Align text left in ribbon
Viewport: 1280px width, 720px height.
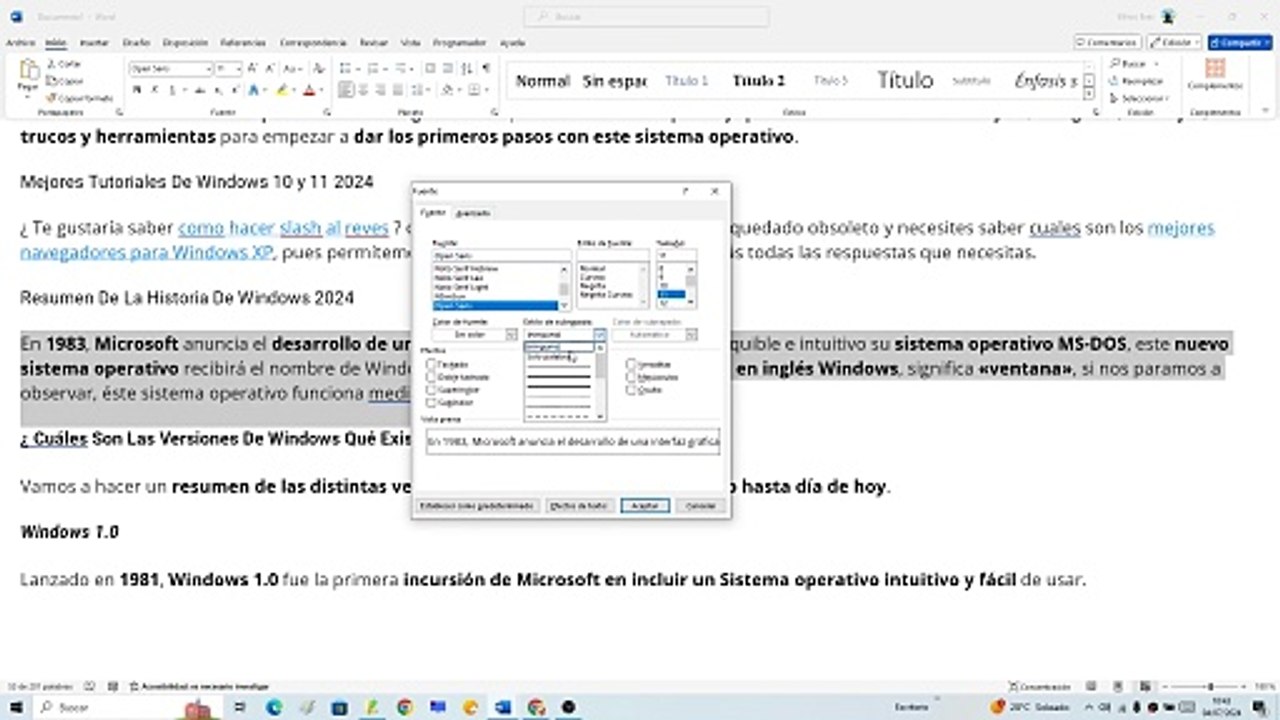tap(346, 90)
